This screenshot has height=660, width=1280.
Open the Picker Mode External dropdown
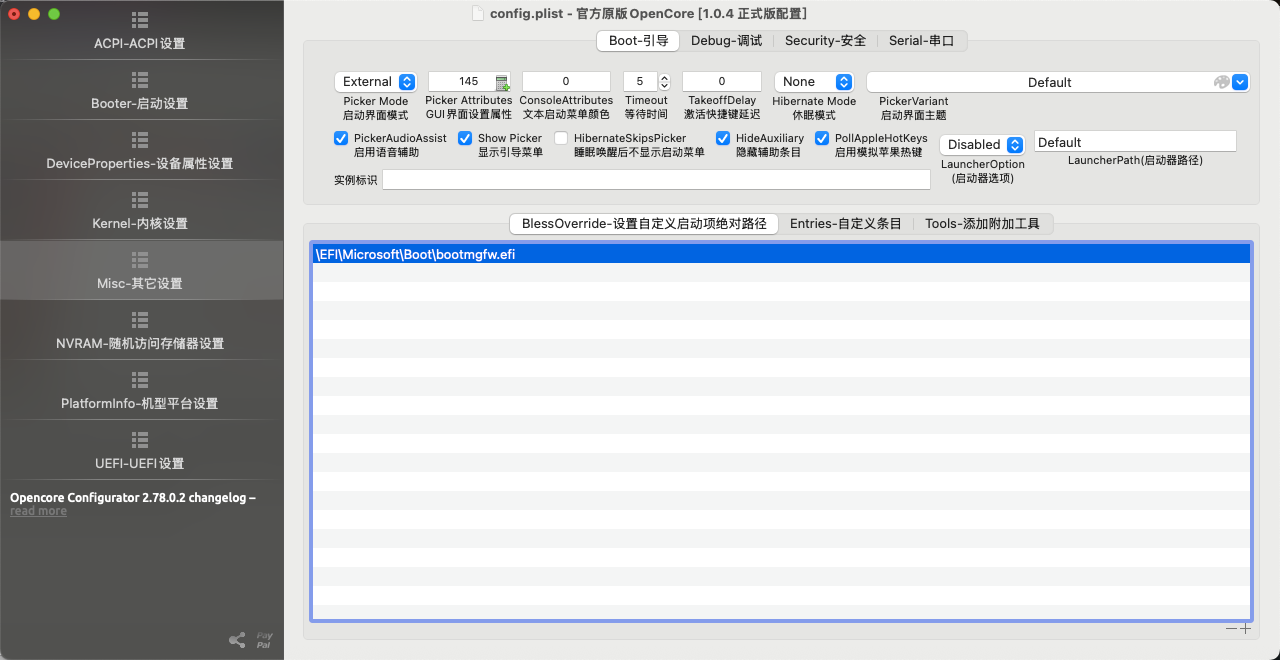click(375, 82)
